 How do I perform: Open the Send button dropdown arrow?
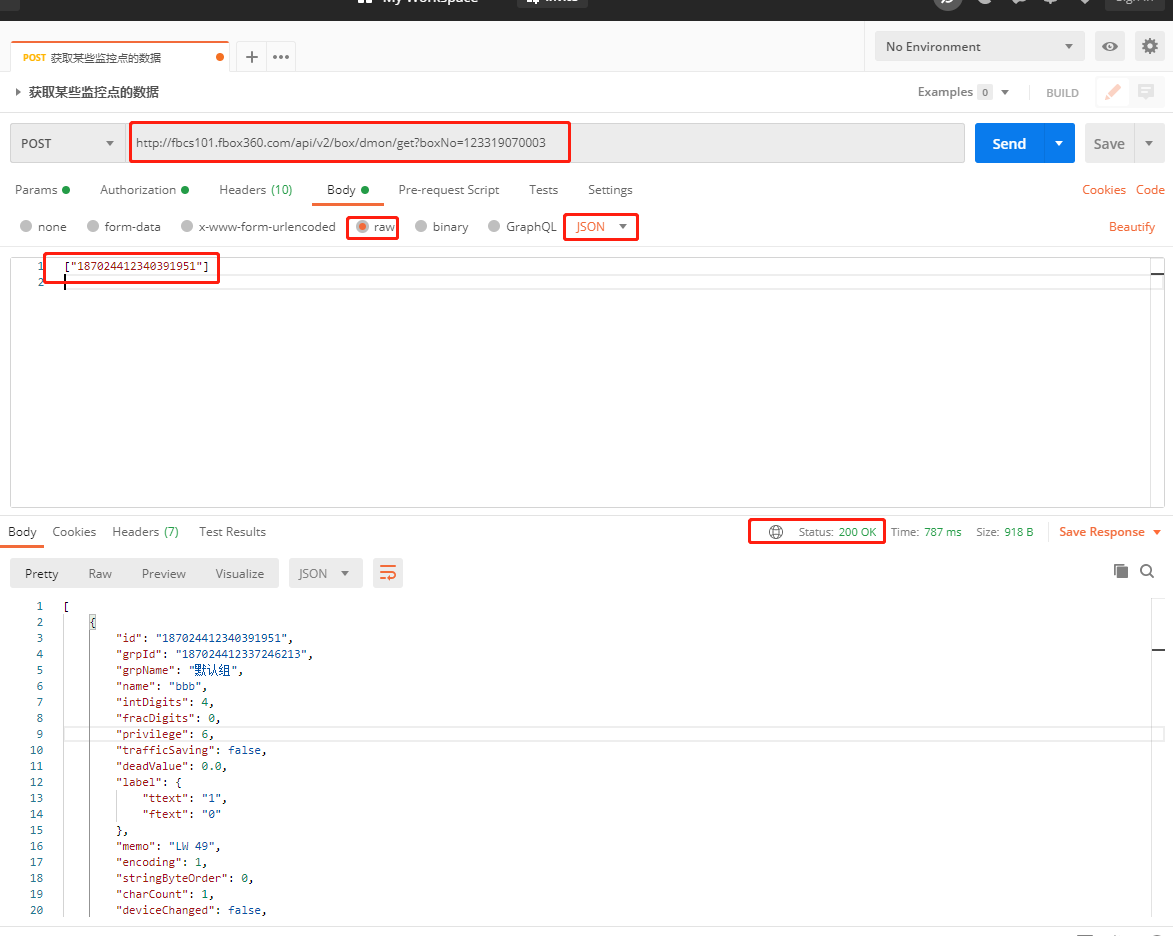coord(1059,143)
